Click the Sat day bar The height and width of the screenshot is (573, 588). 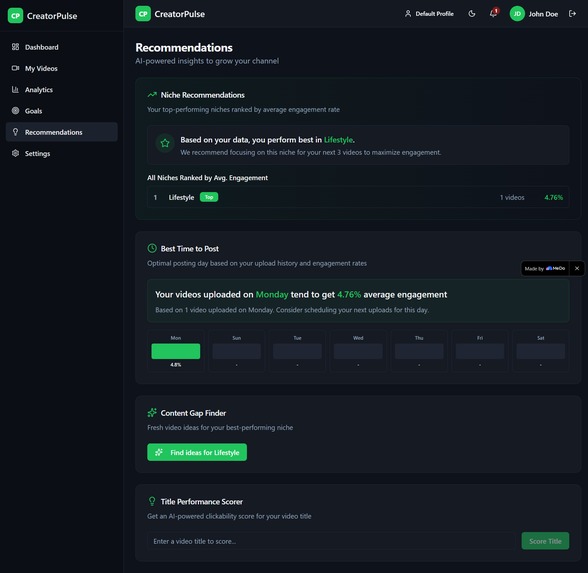tap(541, 351)
